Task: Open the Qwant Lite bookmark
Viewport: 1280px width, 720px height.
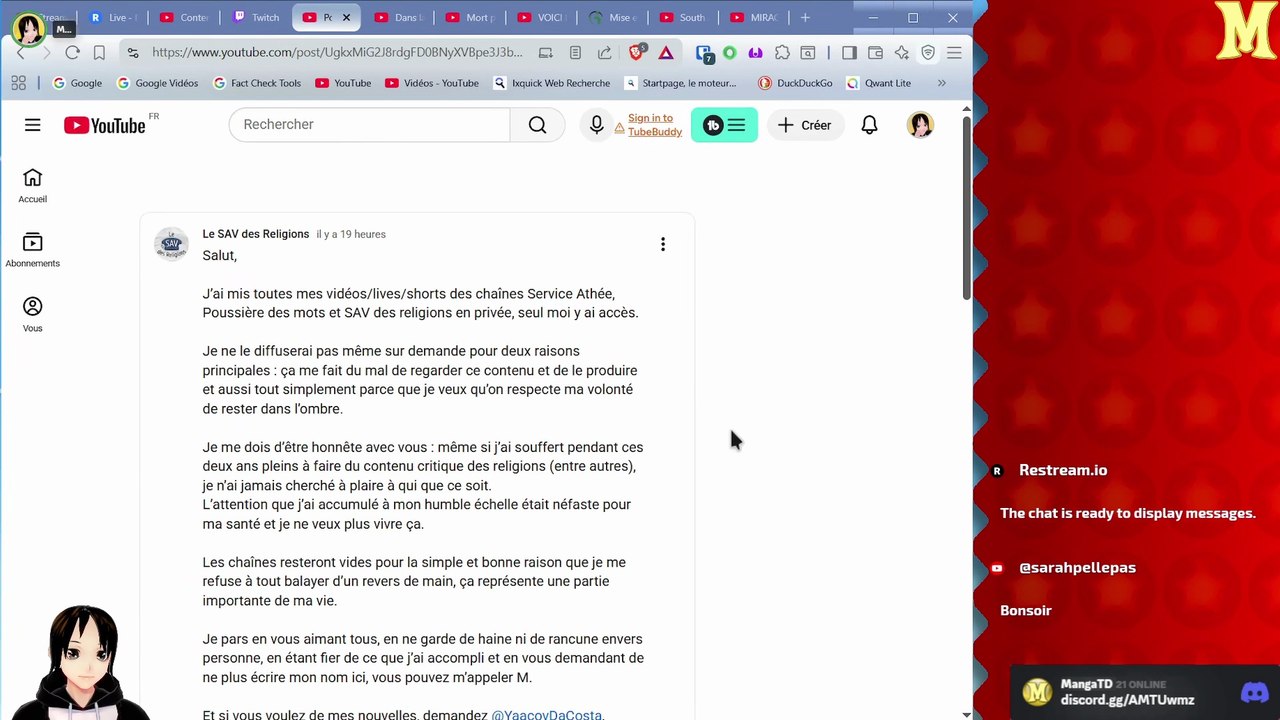Action: point(878,83)
